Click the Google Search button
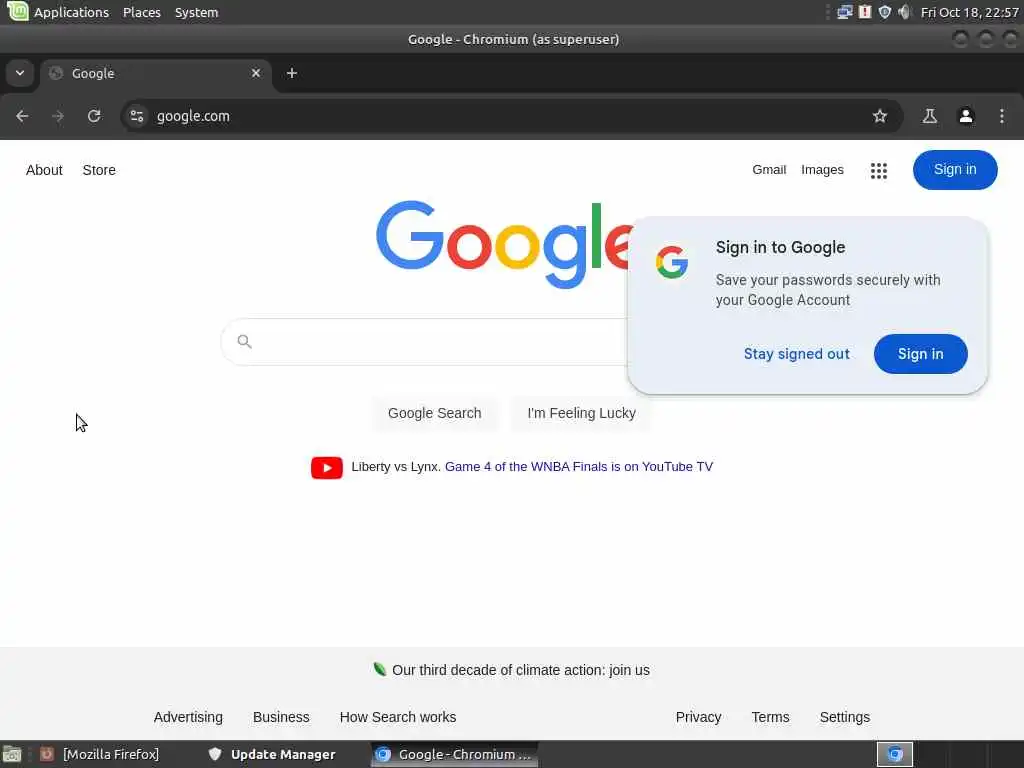Screen dimensions: 1024x768 434,413
